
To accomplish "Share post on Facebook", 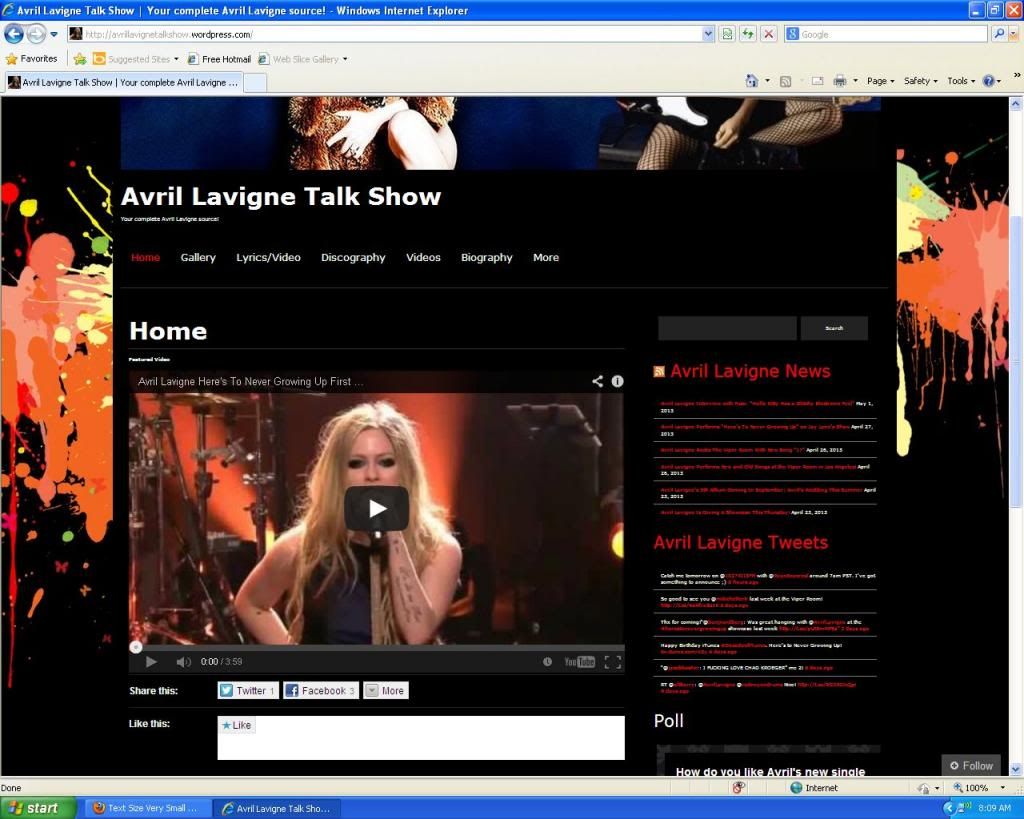I will pos(320,690).
